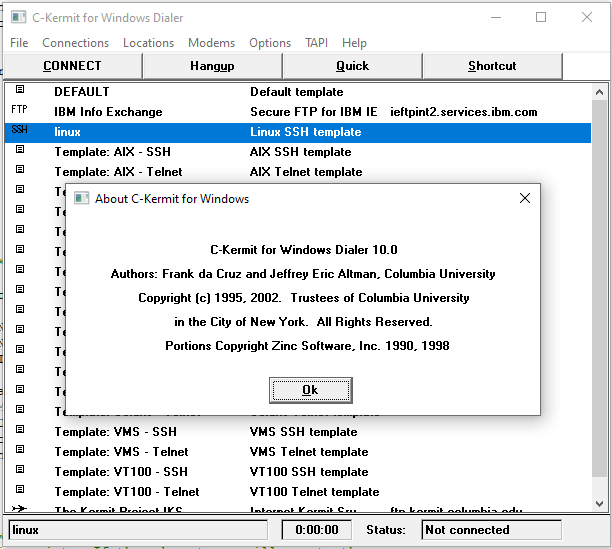Click the icon beside Template: VT100 - SSH
The height and width of the screenshot is (549, 612).
point(20,469)
